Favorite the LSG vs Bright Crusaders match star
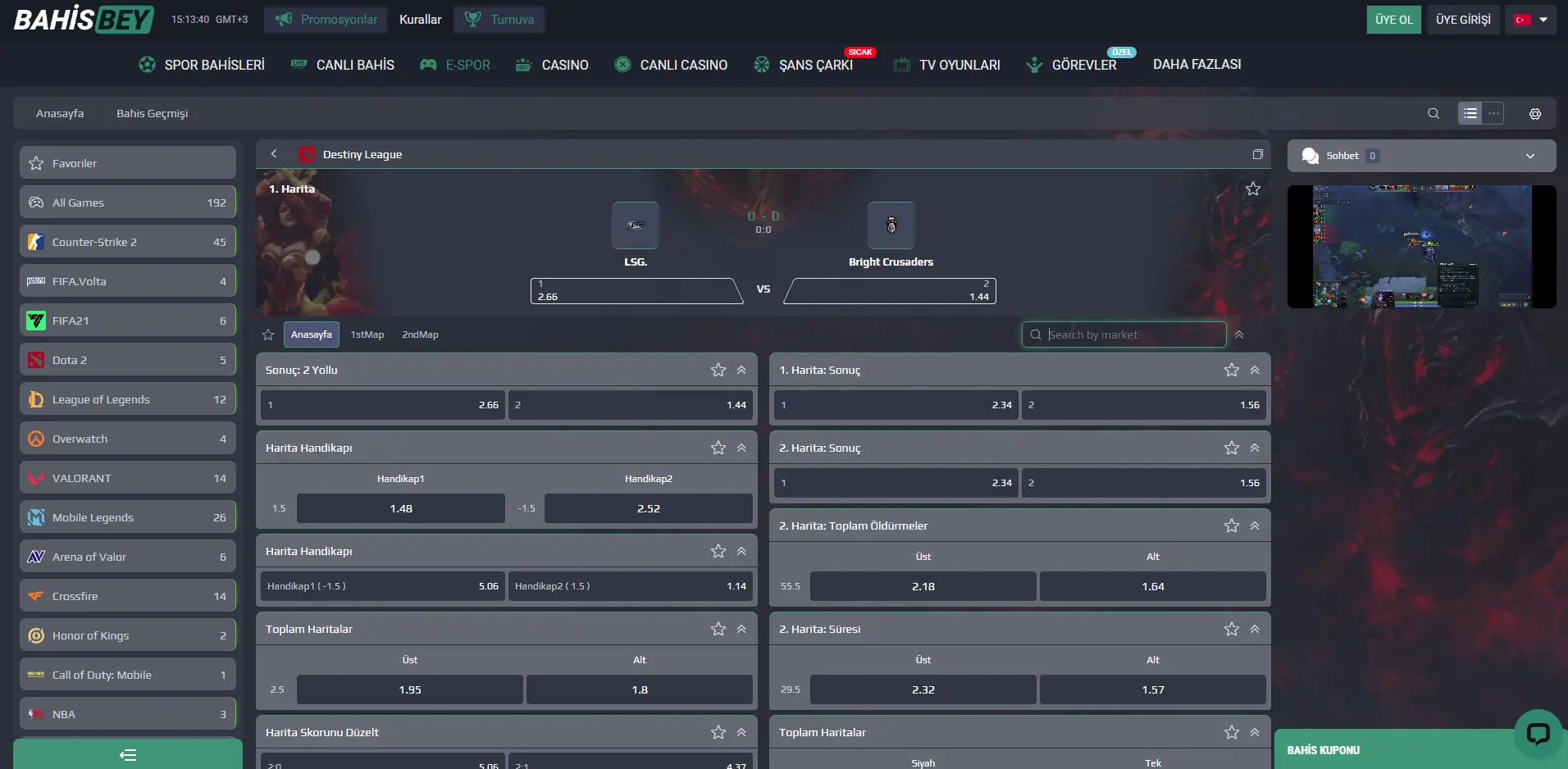This screenshot has width=1568, height=769. coord(1253,189)
